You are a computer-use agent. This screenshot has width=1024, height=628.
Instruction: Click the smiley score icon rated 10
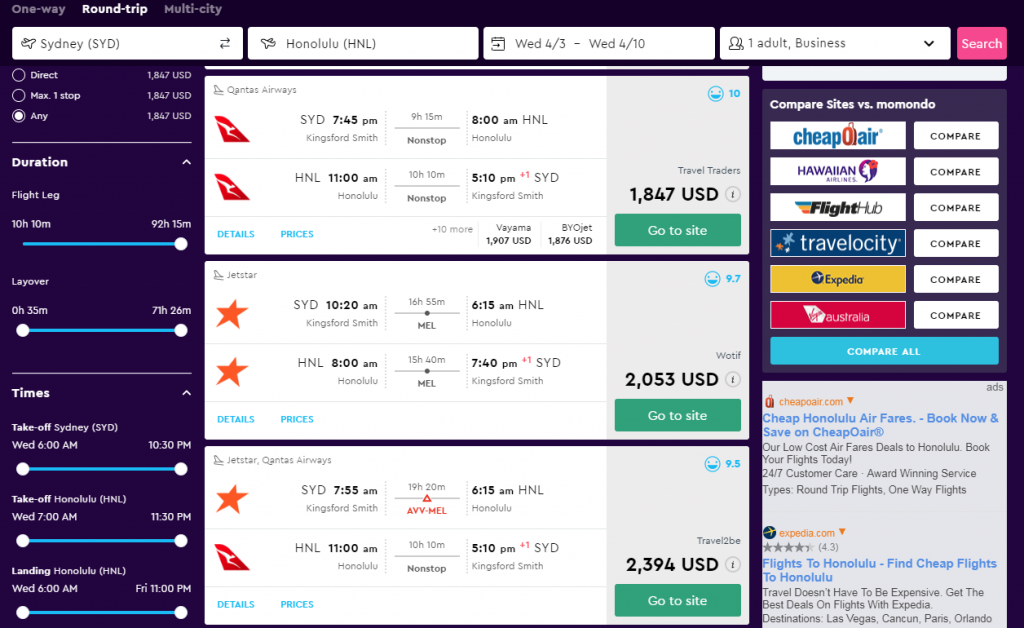(x=716, y=93)
